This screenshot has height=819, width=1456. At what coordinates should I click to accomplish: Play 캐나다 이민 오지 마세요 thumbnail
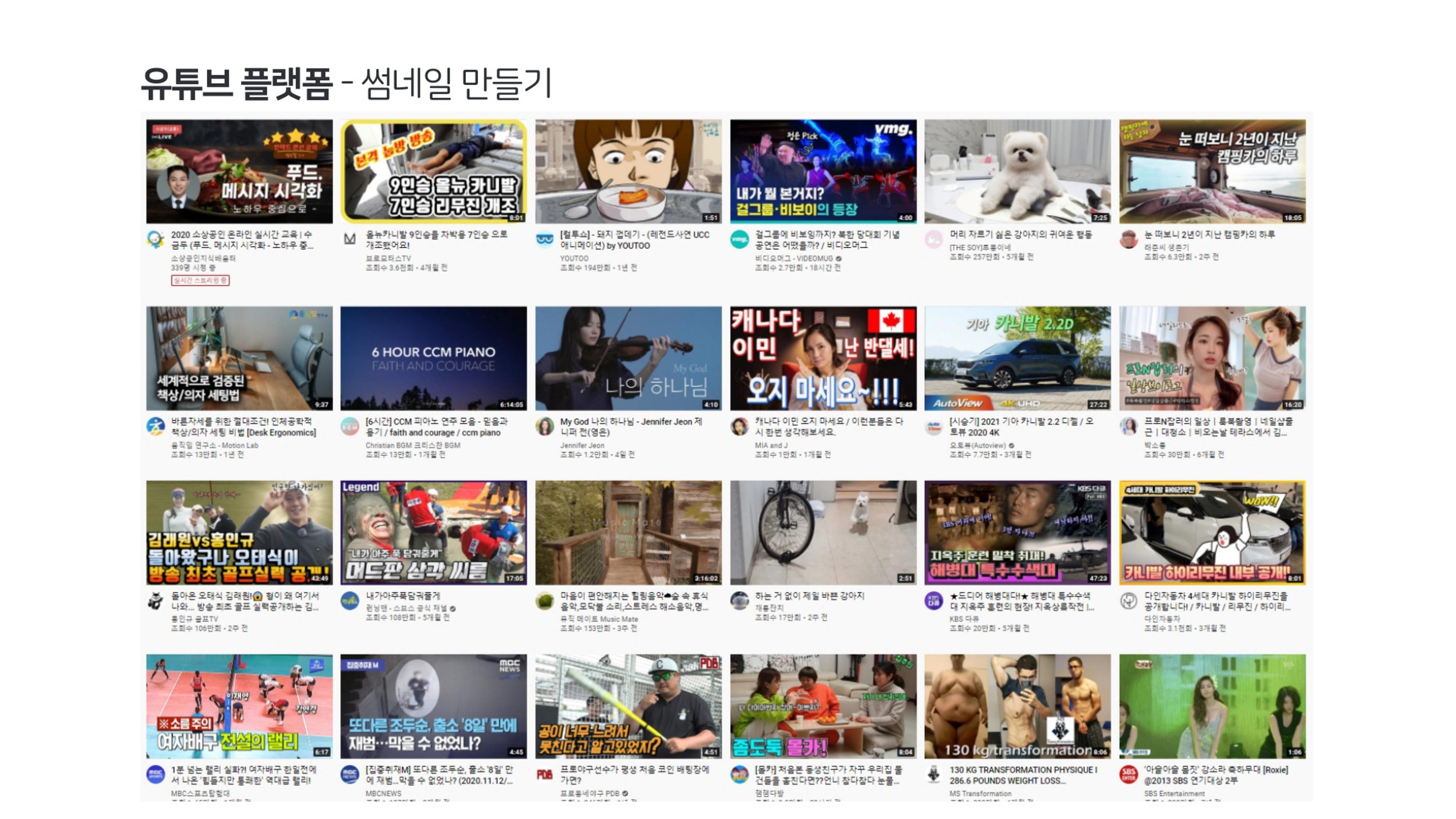[823, 358]
